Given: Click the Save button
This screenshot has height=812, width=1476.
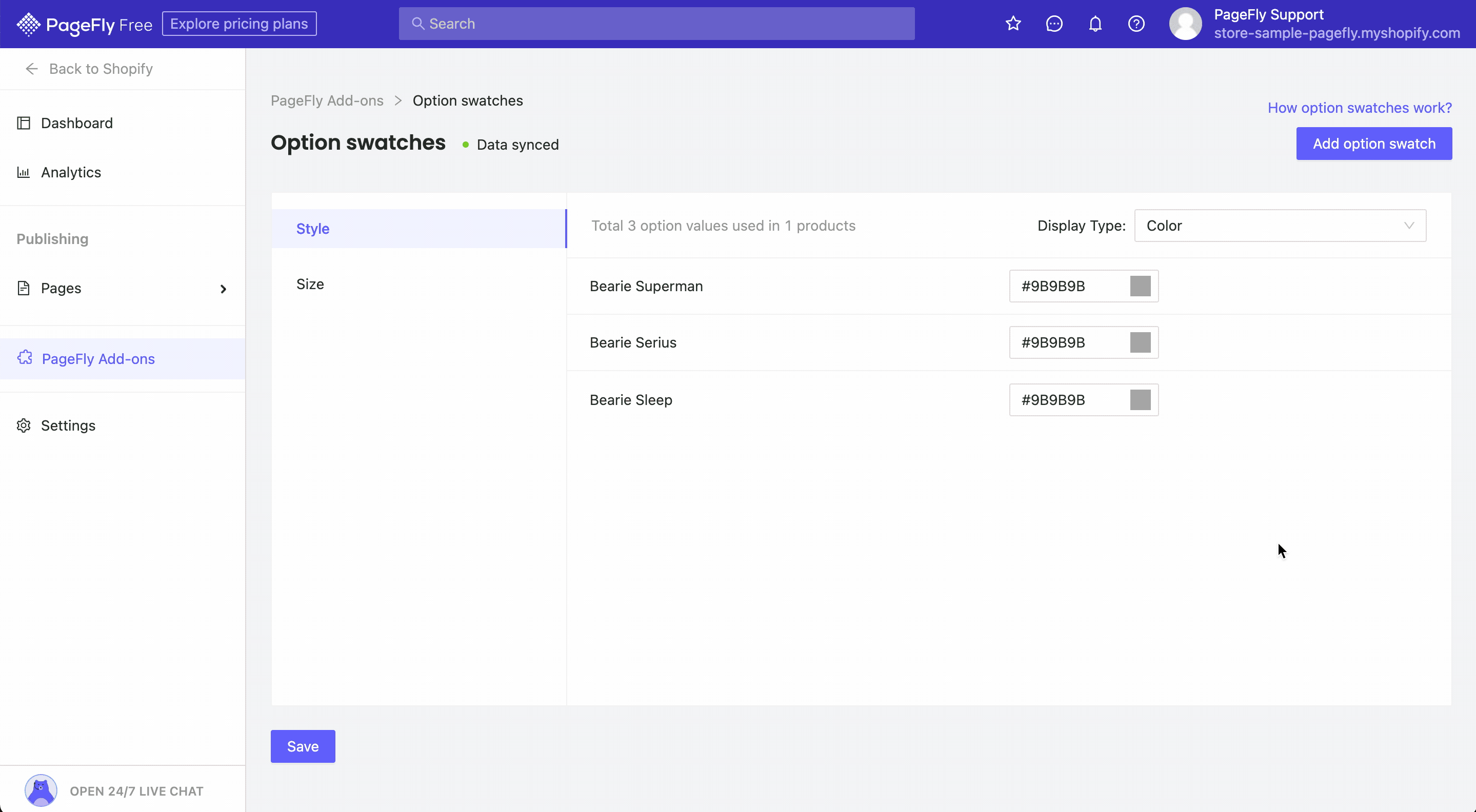Looking at the screenshot, I should pos(303,746).
